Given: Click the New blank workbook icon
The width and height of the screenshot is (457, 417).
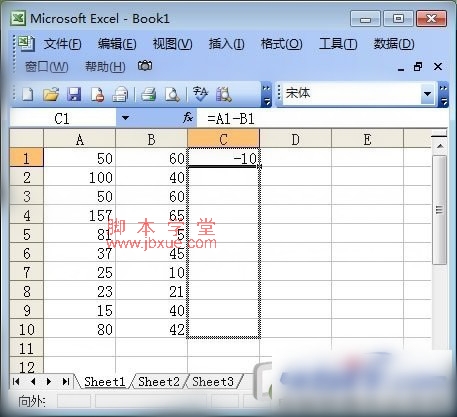Looking at the screenshot, I should (x=28, y=94).
